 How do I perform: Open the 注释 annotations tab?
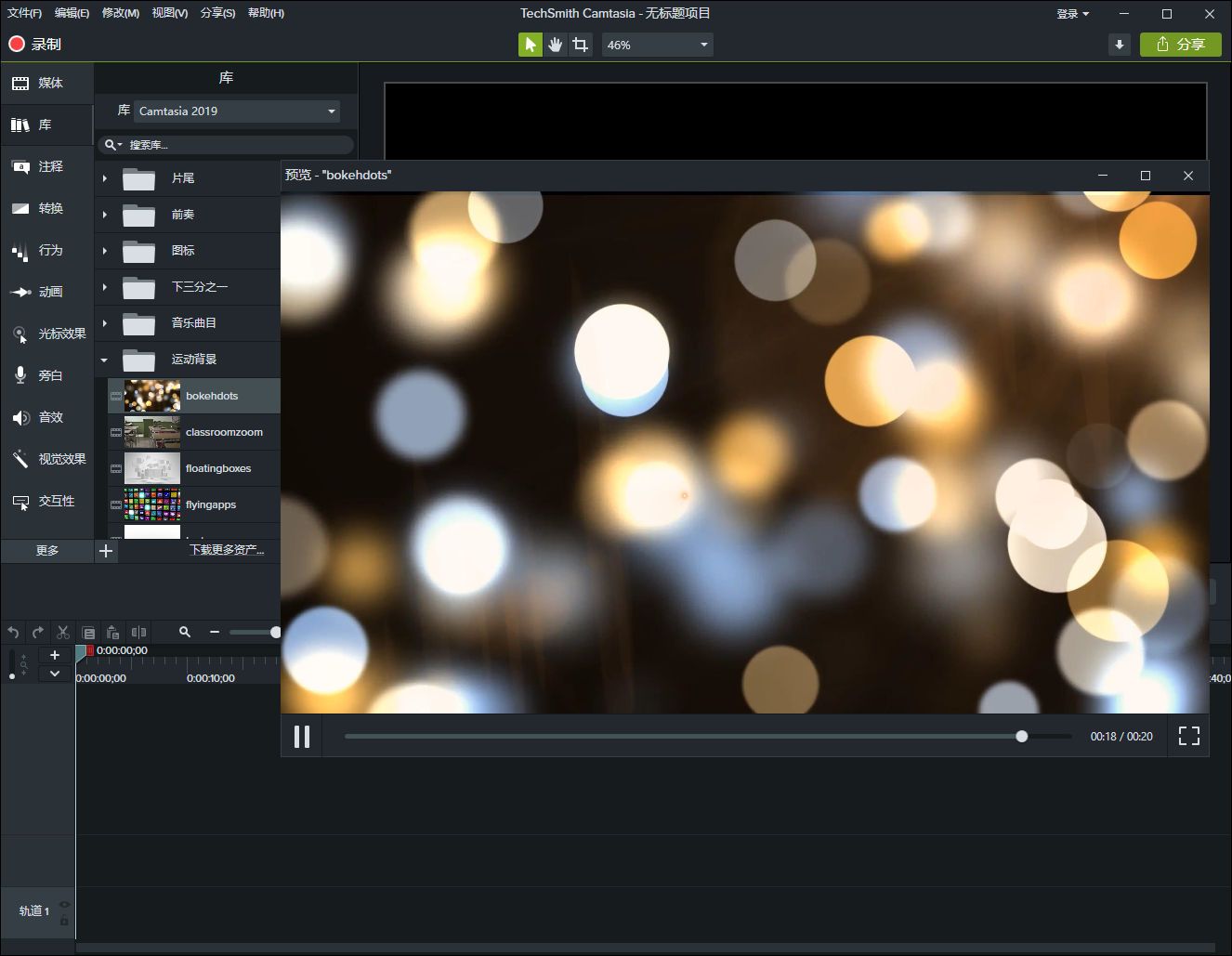click(46, 166)
